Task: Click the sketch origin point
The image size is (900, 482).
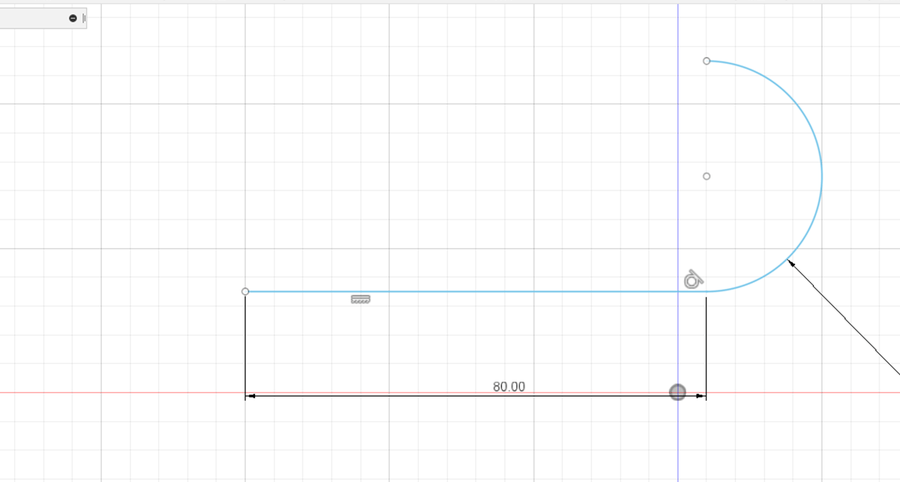Action: (678, 392)
